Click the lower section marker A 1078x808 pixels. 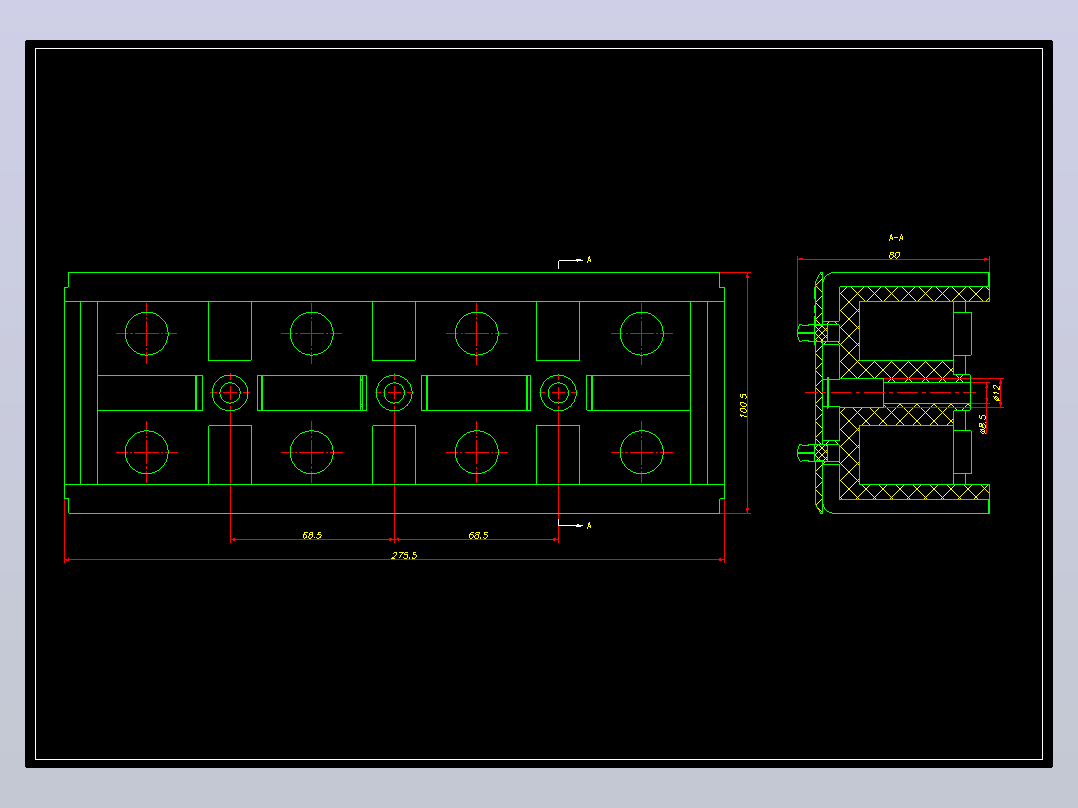(x=588, y=525)
